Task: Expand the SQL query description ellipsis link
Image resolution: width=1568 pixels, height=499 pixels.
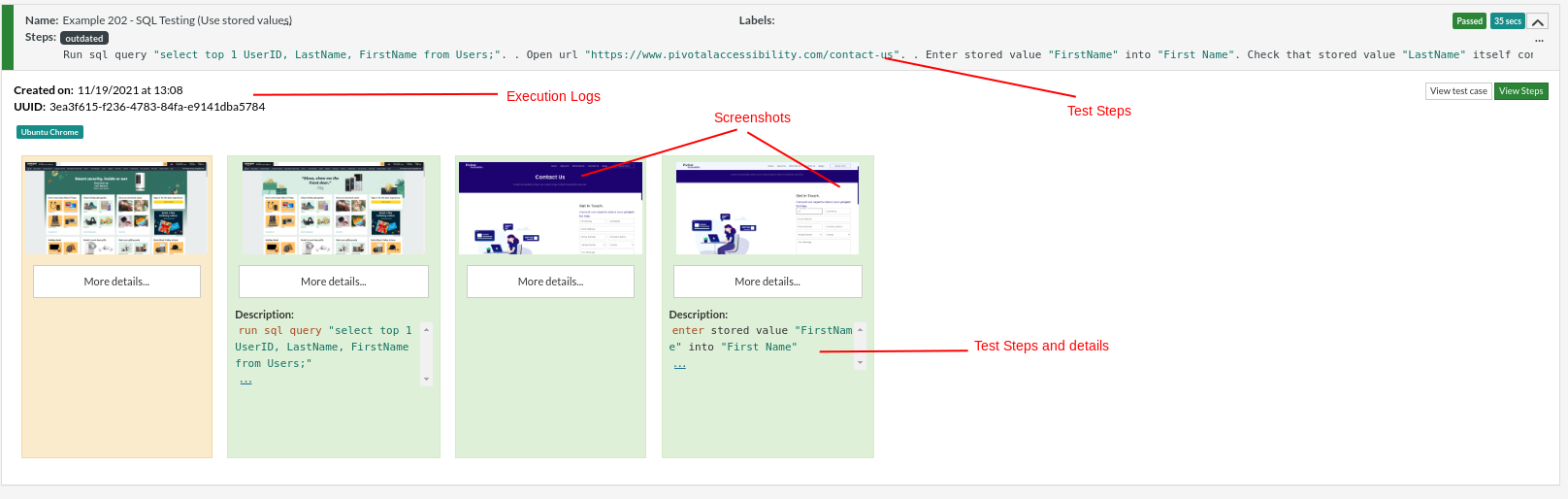Action: click(x=246, y=381)
